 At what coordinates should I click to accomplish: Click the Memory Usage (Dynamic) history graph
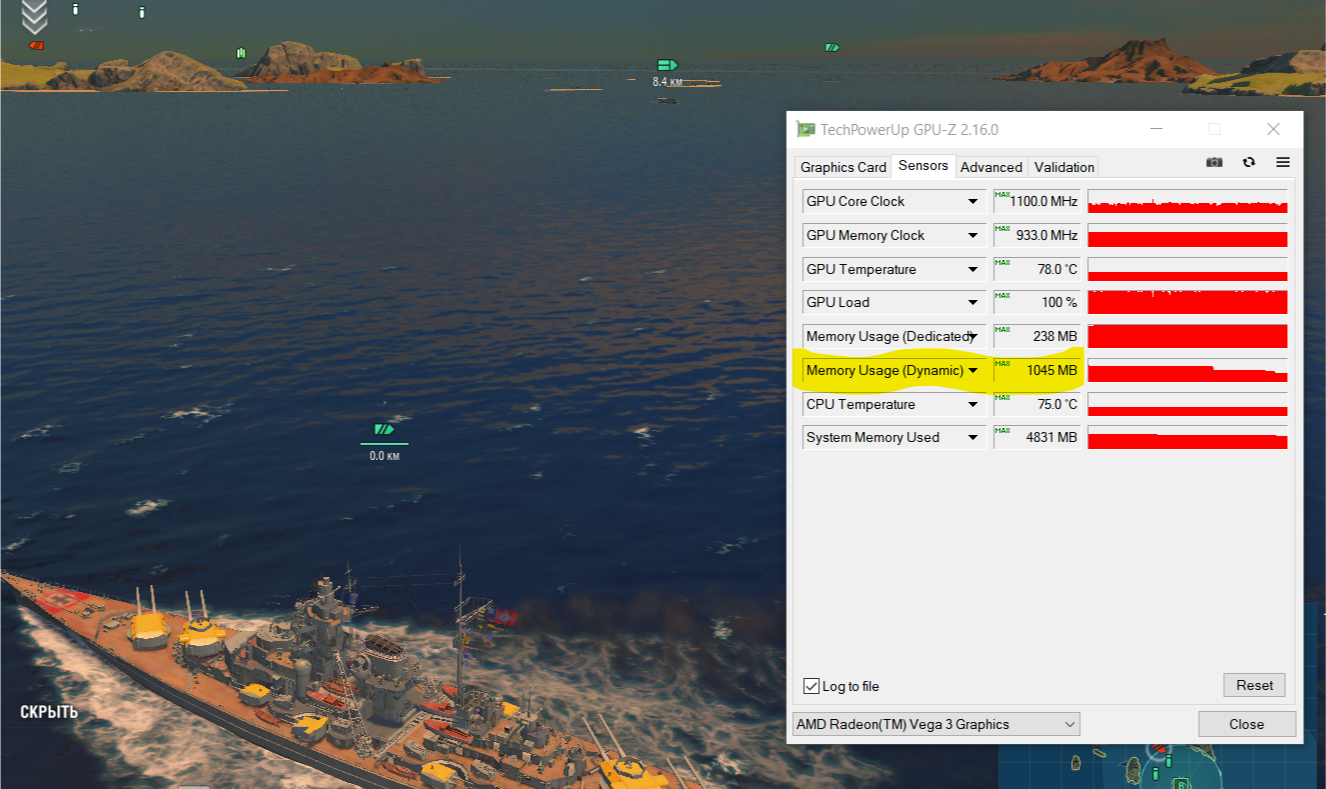(1187, 370)
